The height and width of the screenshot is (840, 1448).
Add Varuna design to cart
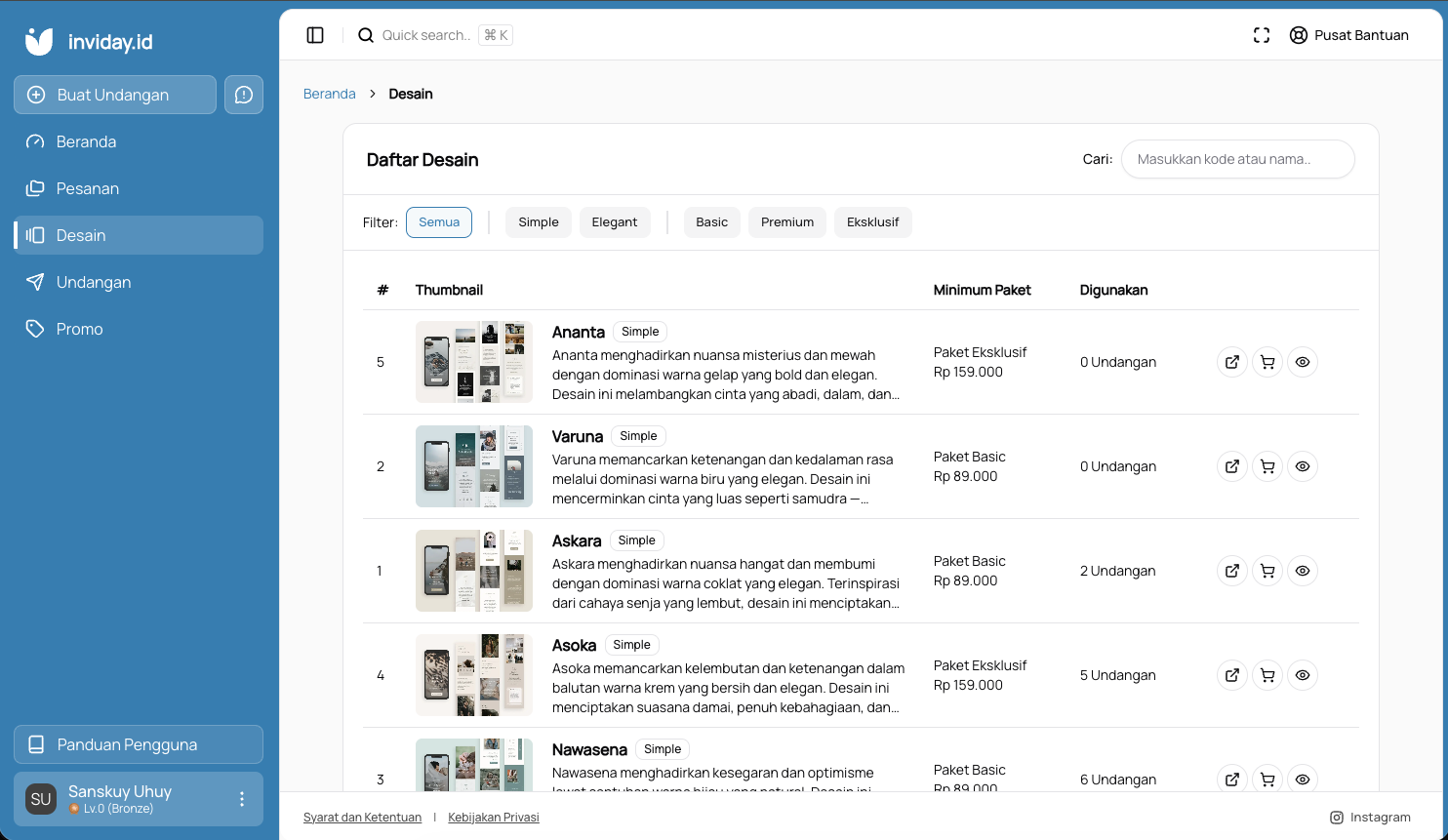coord(1267,466)
